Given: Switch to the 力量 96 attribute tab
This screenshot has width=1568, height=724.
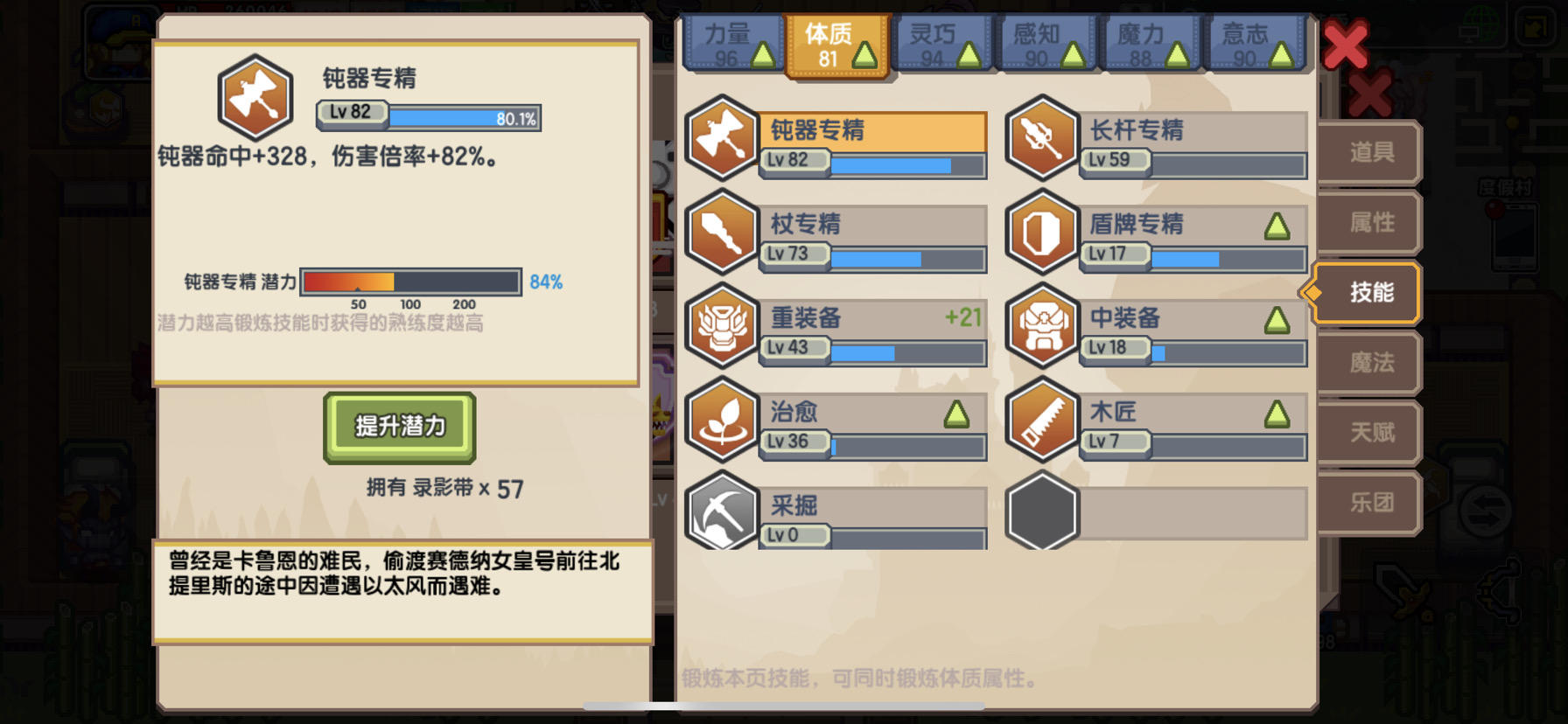Looking at the screenshot, I should (x=733, y=45).
